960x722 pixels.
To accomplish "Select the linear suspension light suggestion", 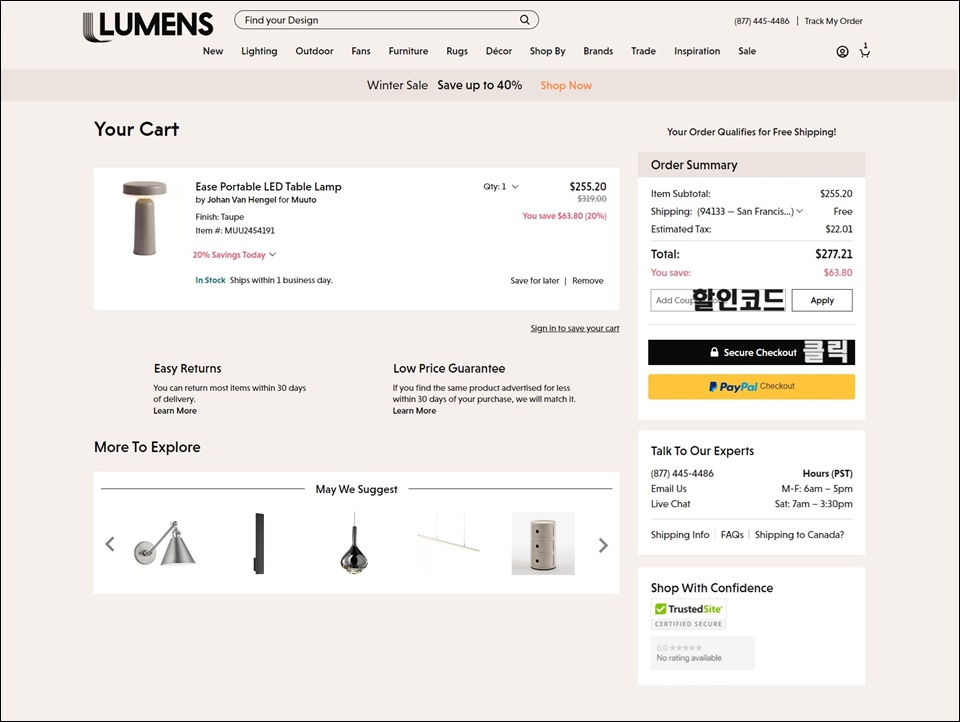I will (x=449, y=544).
